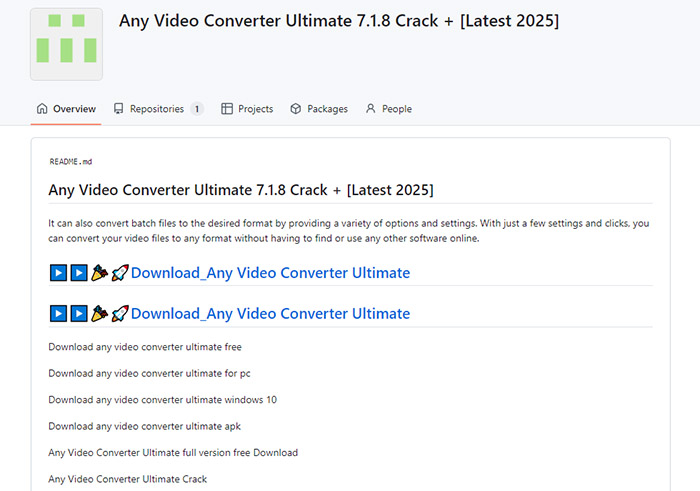Click the first play icon in second download heading
The width and height of the screenshot is (700, 491).
58,313
